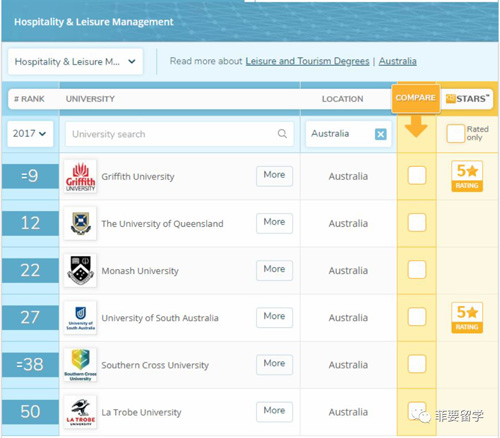This screenshot has height=438, width=500.
Task: Enable the Rated only checkbox
Action: coord(455,133)
